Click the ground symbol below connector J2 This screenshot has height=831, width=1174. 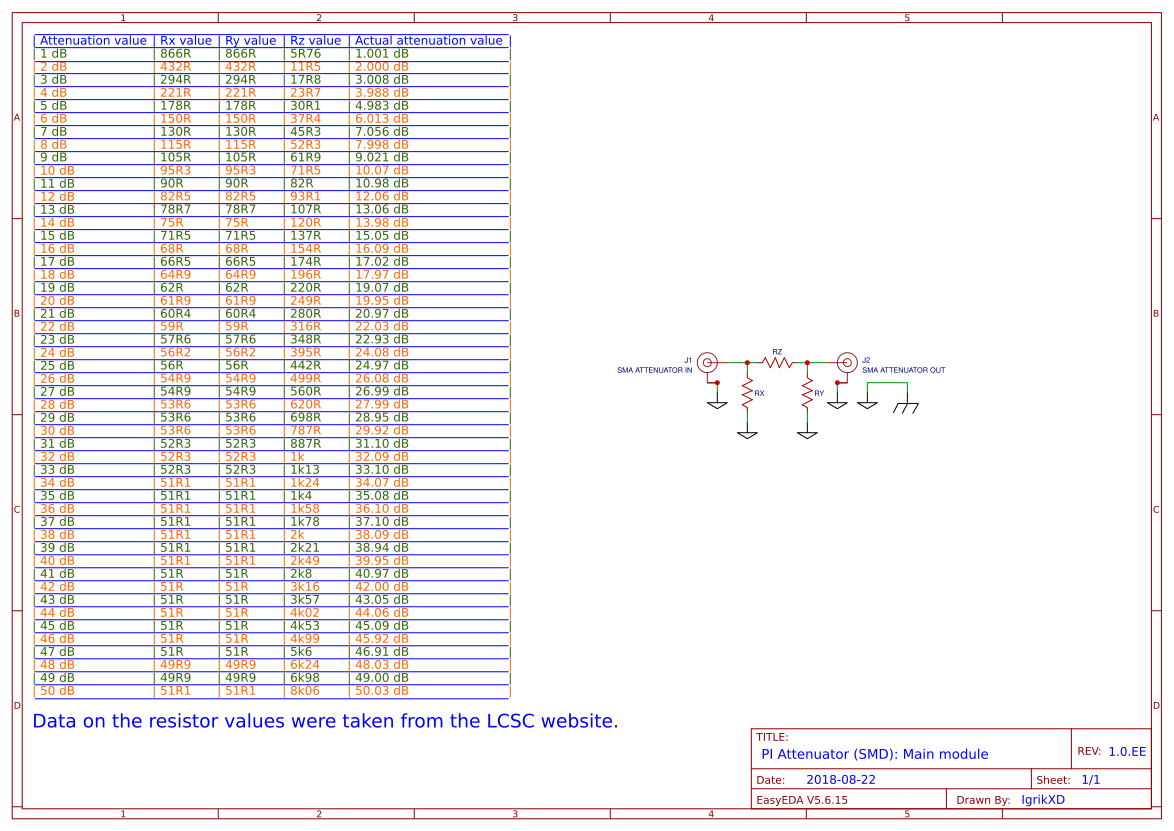837,403
